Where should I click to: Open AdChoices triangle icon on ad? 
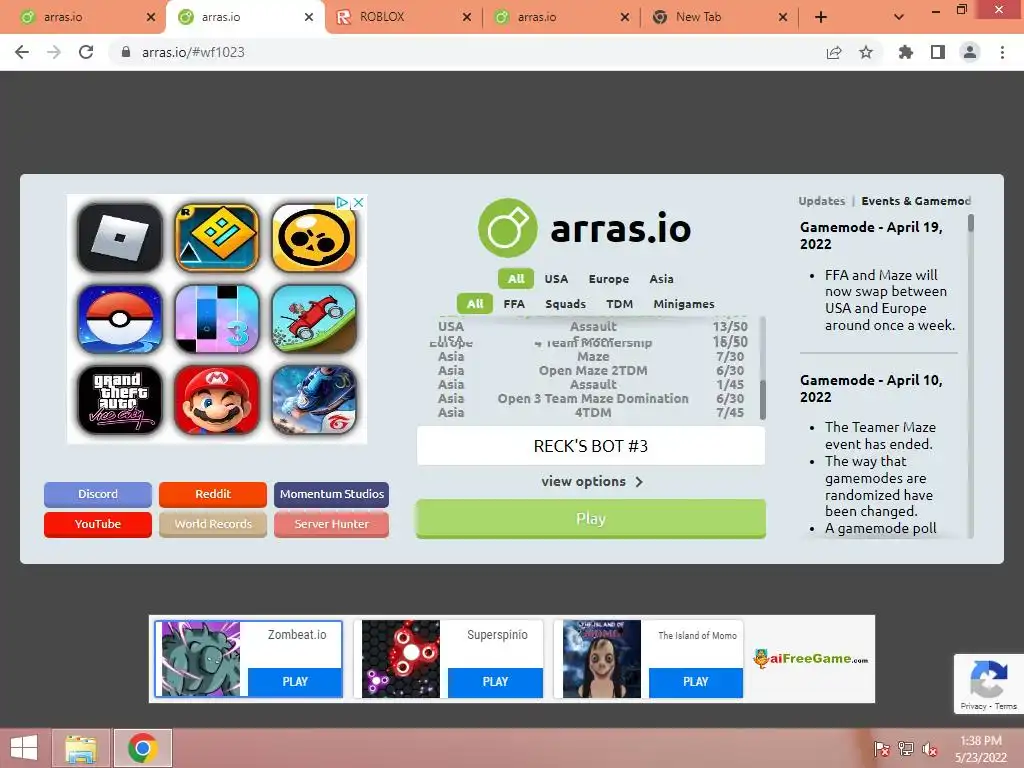pos(342,202)
